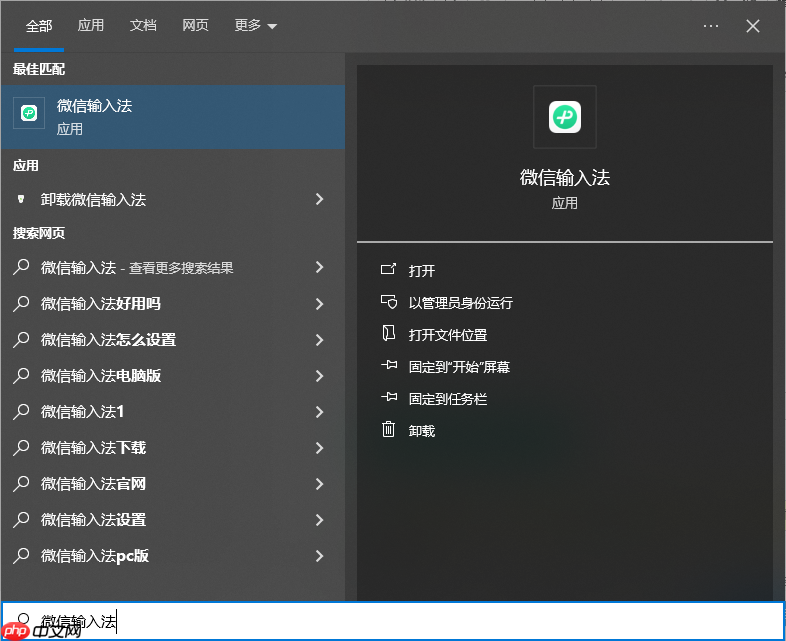Expand arrow for 微信输入法1

(320, 412)
